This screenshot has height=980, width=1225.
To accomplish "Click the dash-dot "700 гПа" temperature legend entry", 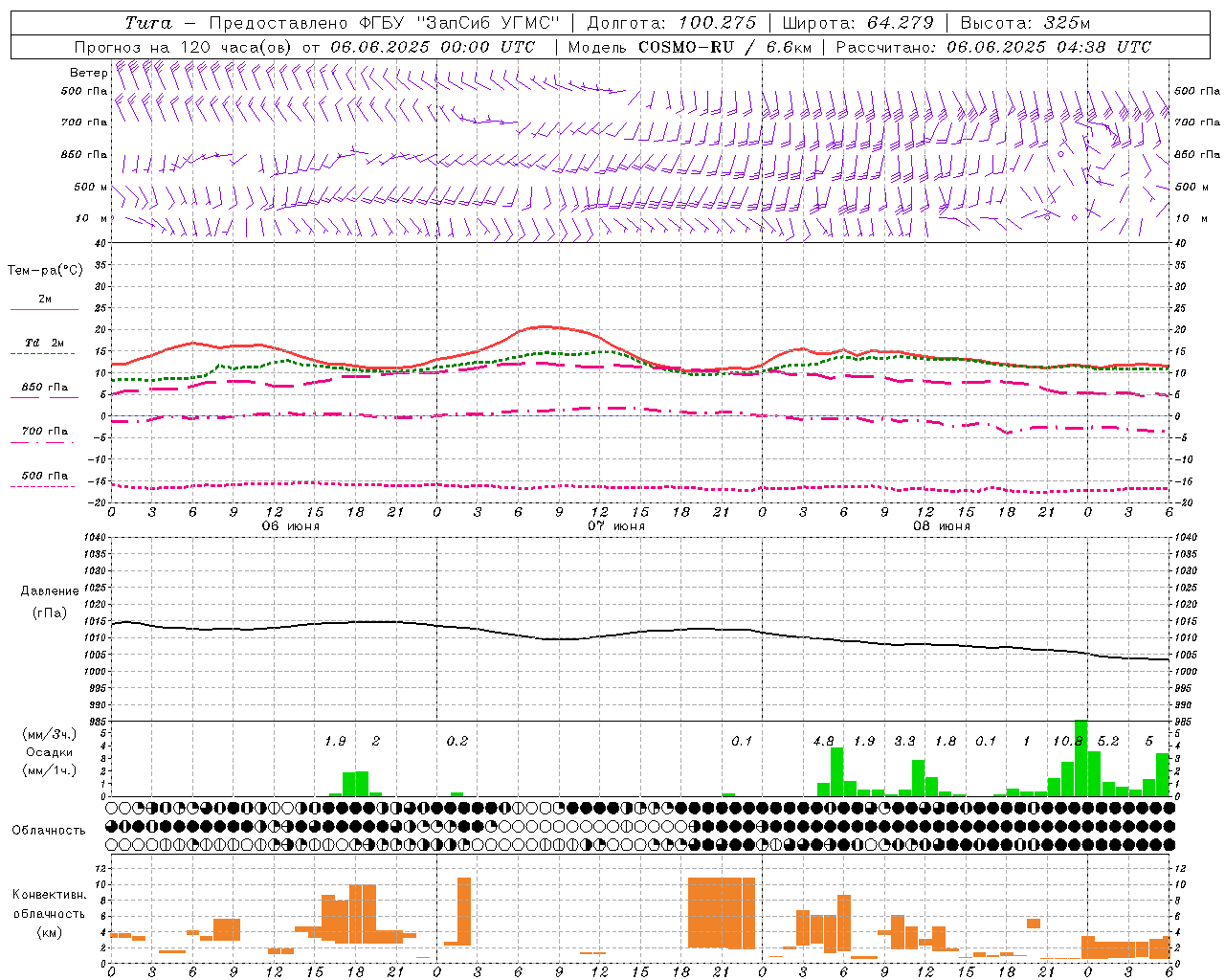I will tap(44, 435).
